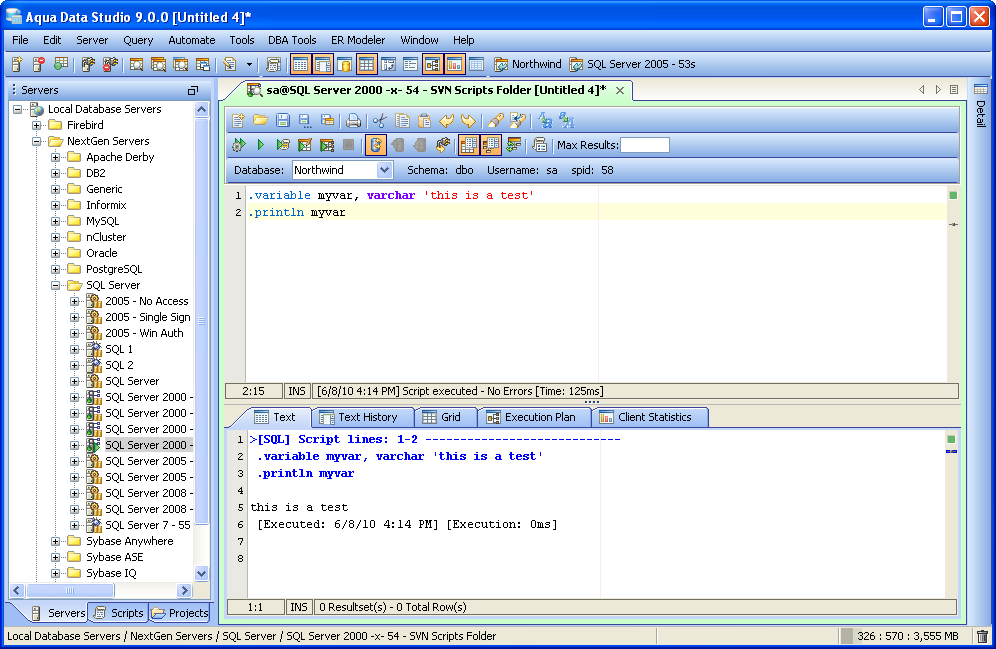Screen dimensions: 996x649
Task: Collapse the SQL Server folder node
Action: click(57, 285)
